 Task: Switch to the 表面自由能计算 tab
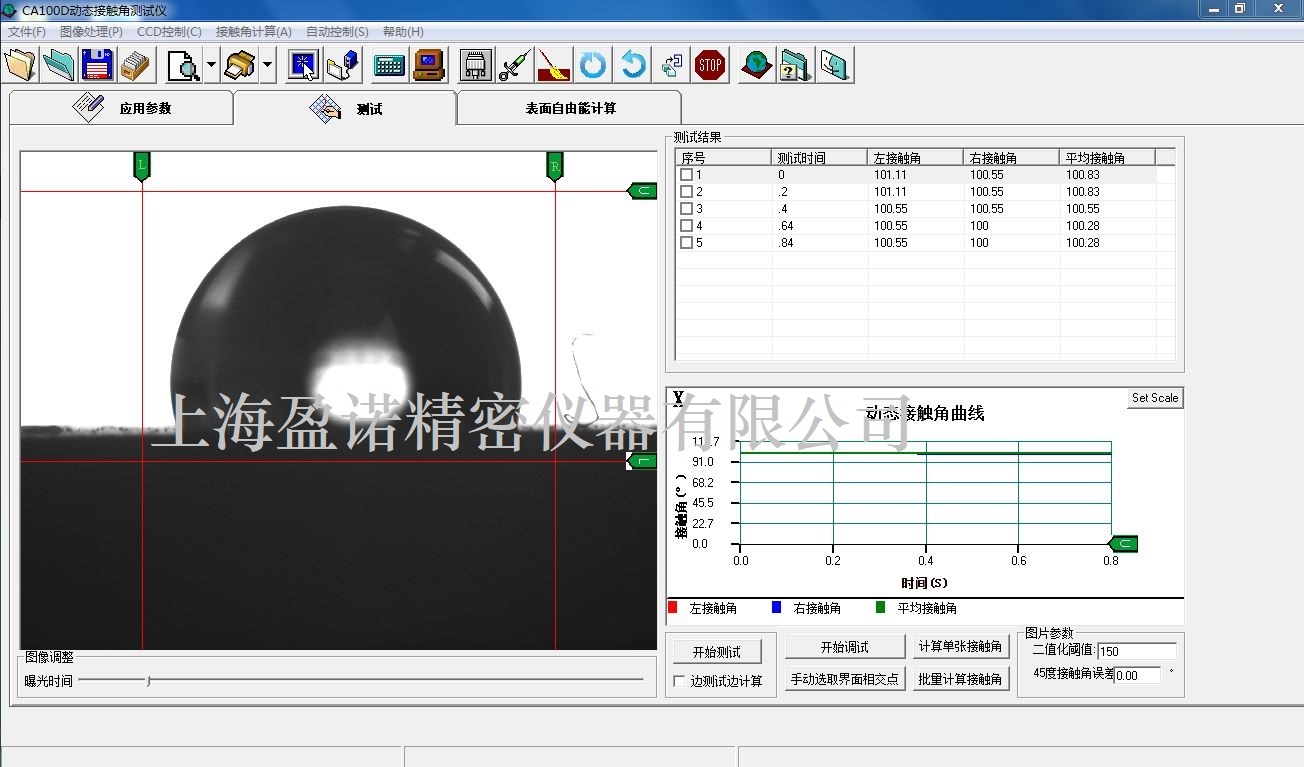tap(570, 108)
